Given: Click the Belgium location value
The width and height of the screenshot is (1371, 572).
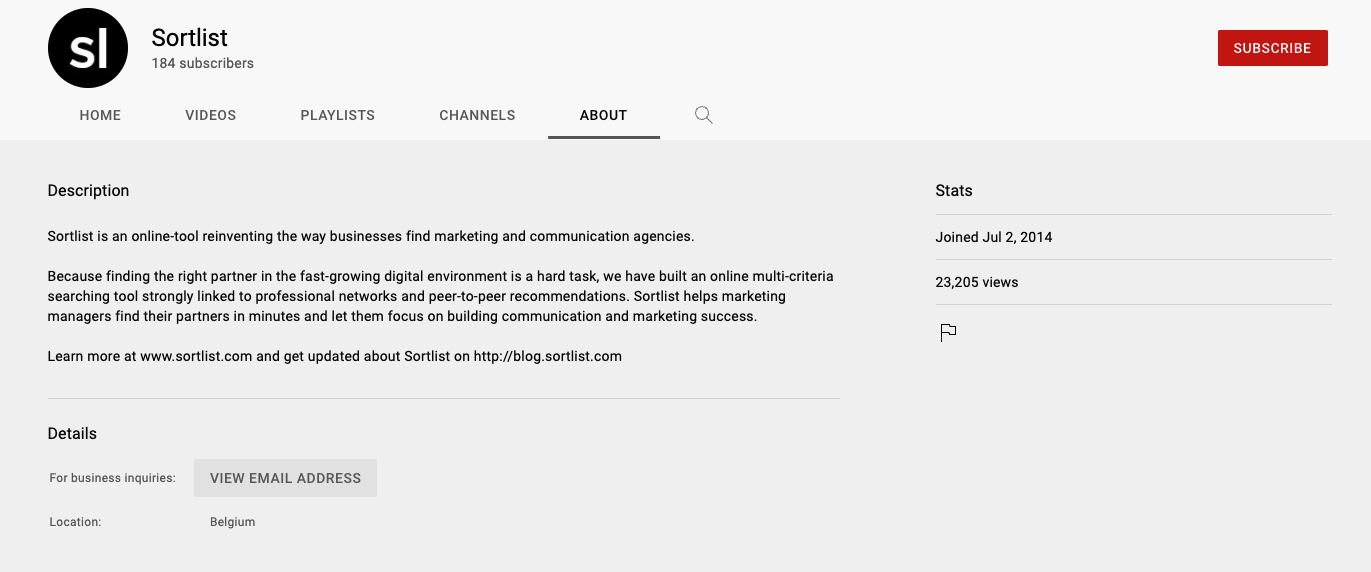Looking at the screenshot, I should (x=233, y=522).
